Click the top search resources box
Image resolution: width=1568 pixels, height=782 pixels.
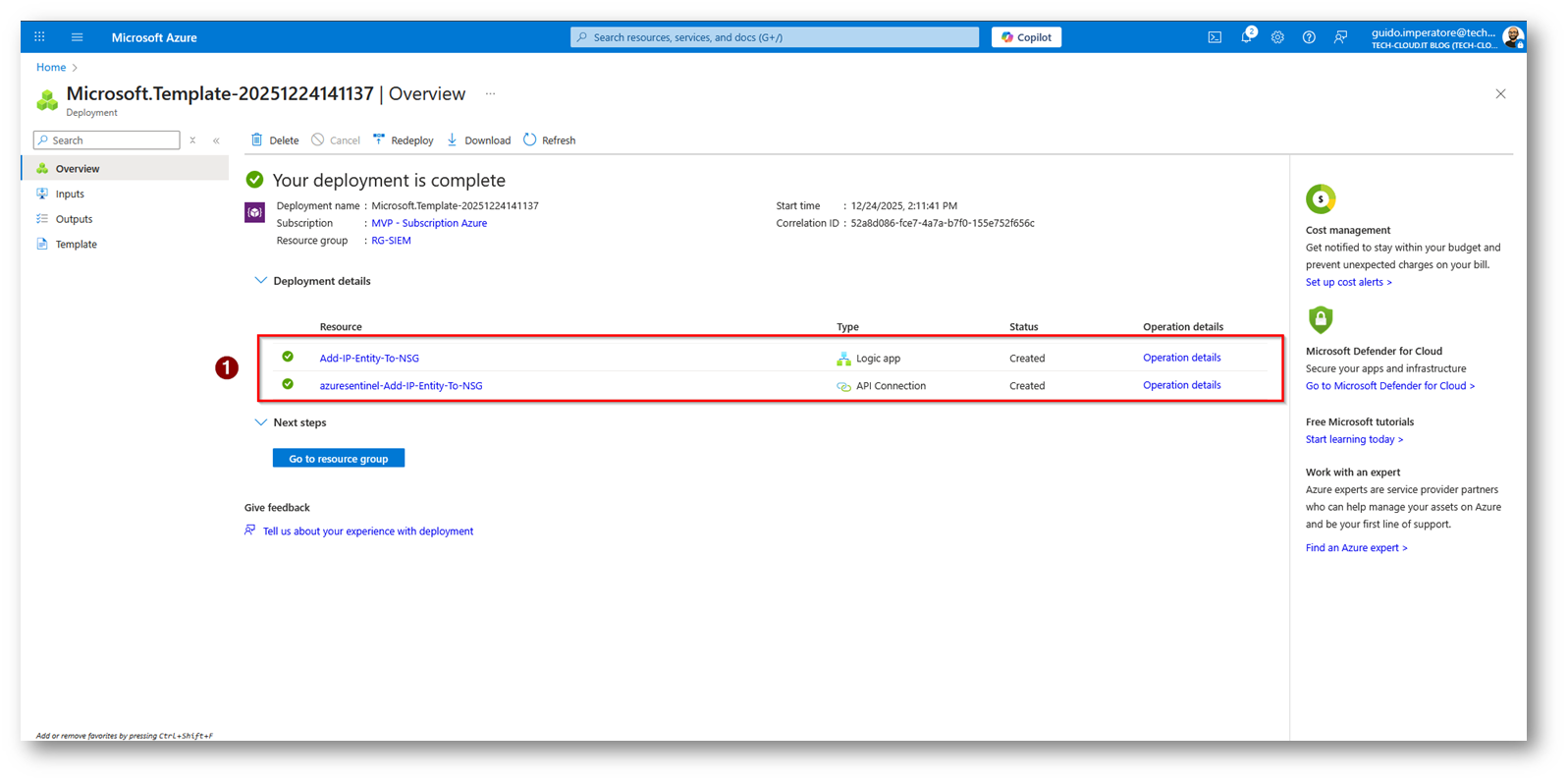[x=775, y=37]
